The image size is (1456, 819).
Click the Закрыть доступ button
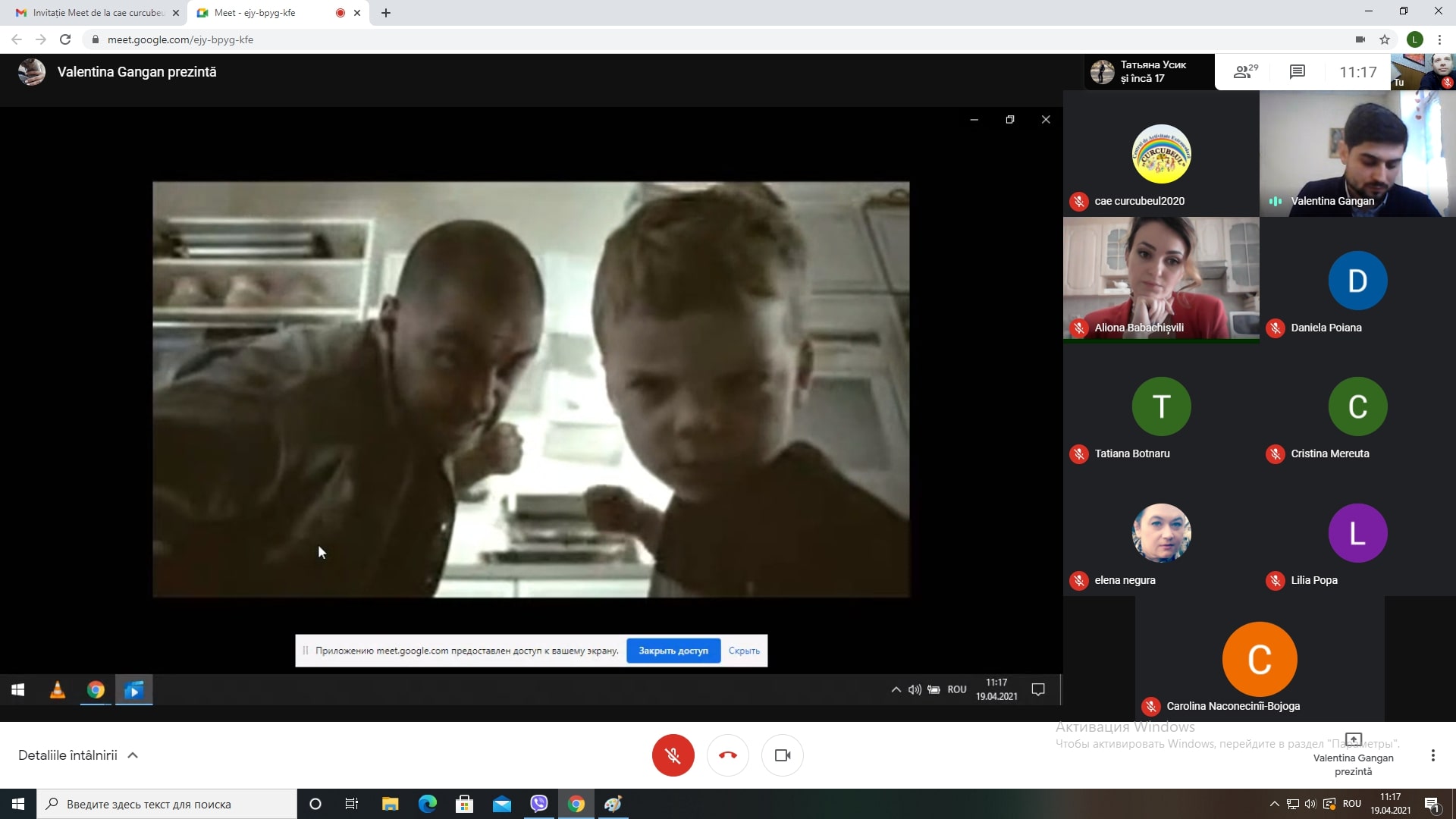[x=673, y=651]
